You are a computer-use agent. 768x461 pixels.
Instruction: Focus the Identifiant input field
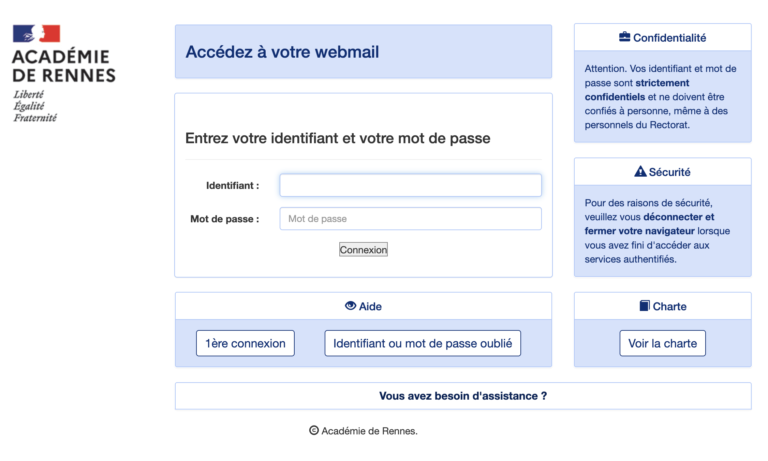pyautogui.click(x=410, y=185)
